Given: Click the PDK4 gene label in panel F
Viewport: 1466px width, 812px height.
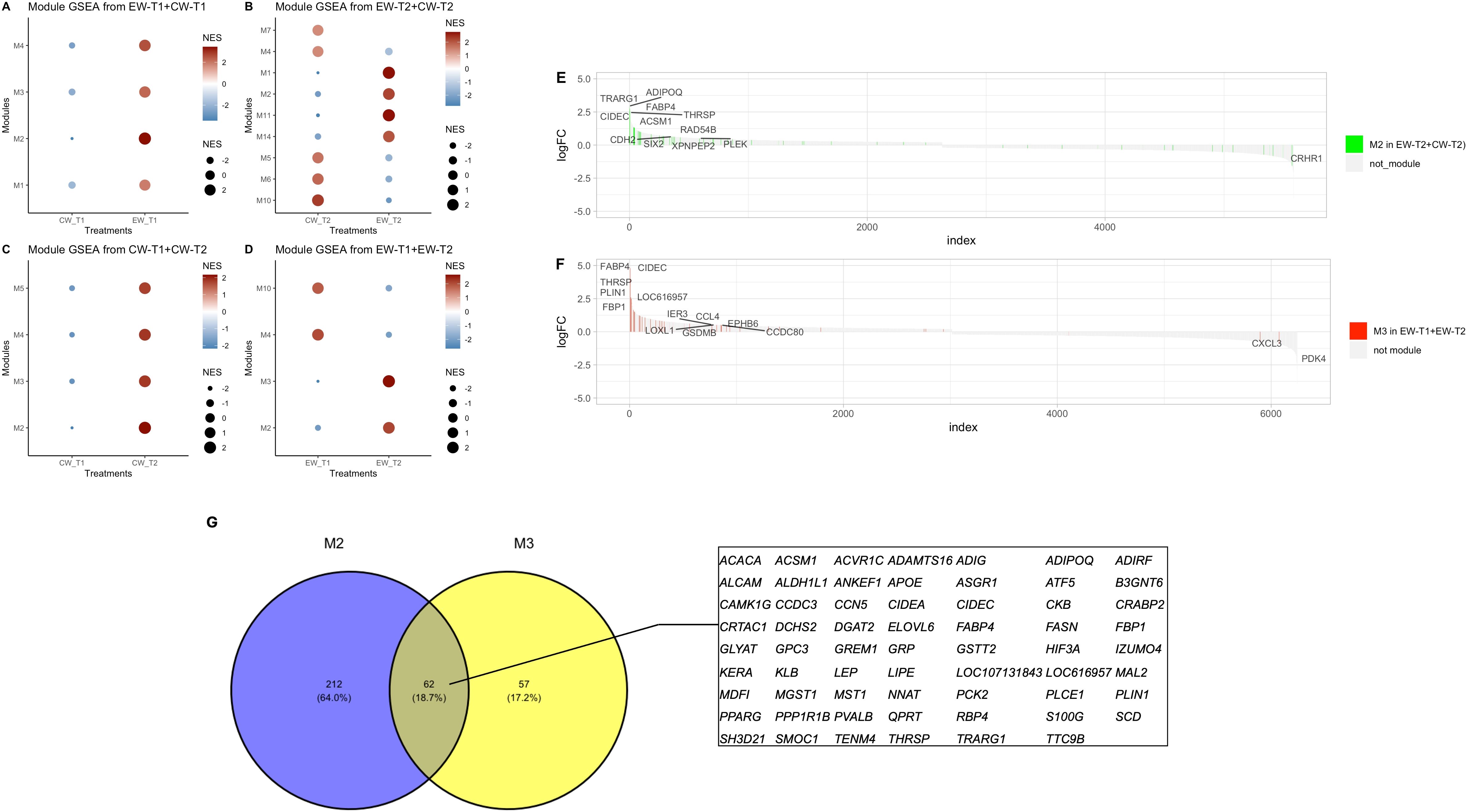Looking at the screenshot, I should pos(1313,359).
